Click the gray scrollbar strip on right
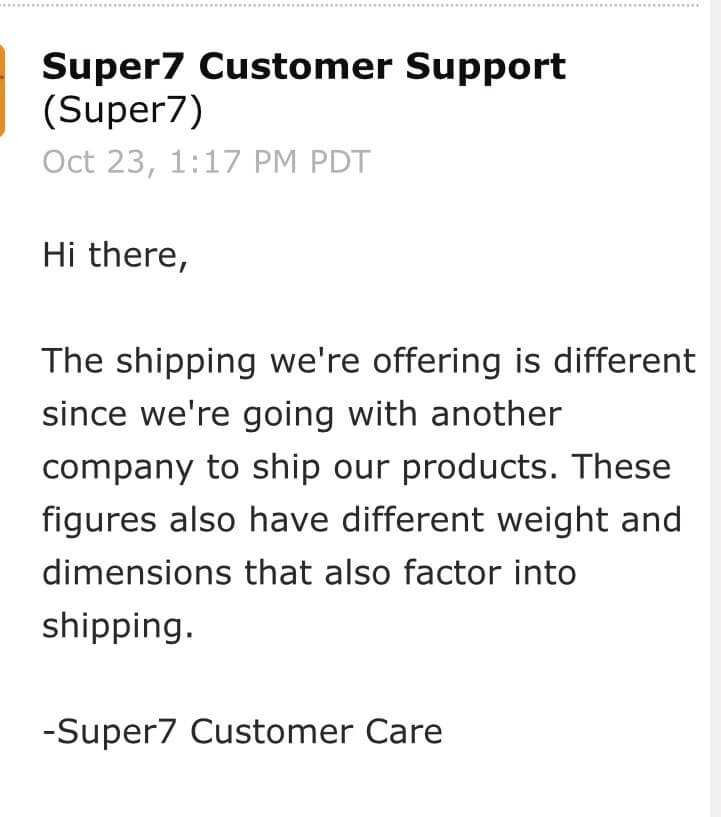The height and width of the screenshot is (817, 721). click(715, 408)
